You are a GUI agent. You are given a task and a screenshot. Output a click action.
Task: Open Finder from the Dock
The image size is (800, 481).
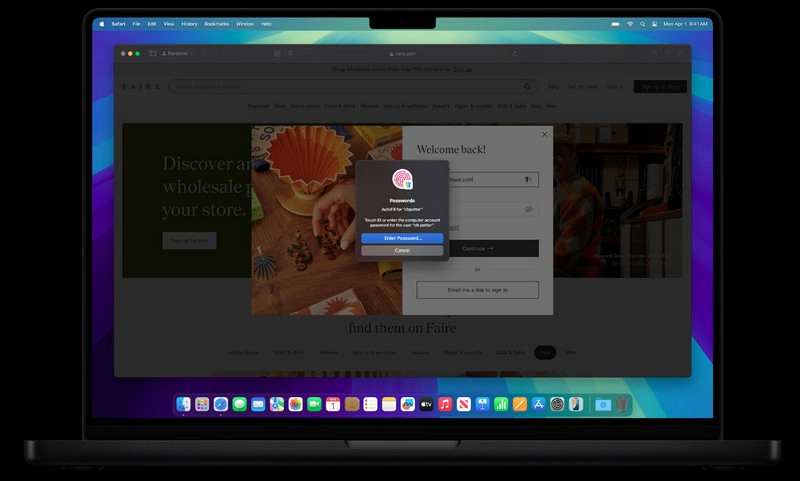(x=183, y=404)
